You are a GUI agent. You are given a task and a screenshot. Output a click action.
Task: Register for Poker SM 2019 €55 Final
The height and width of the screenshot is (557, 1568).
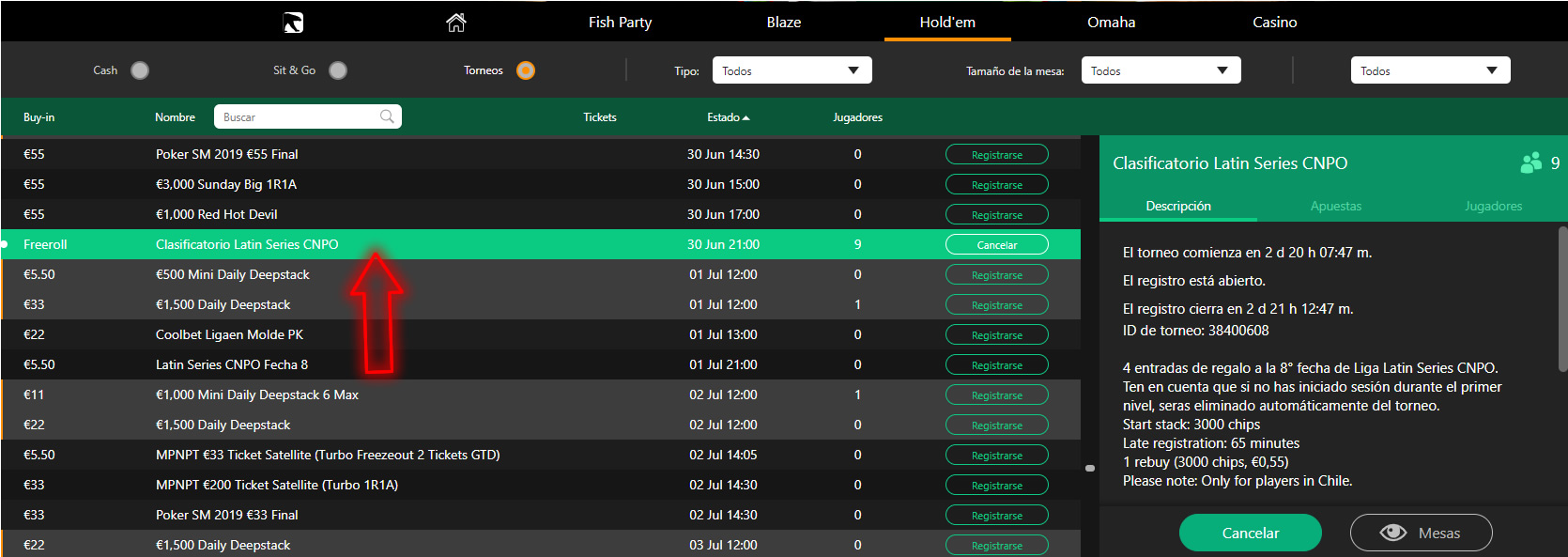pyautogui.click(x=996, y=155)
